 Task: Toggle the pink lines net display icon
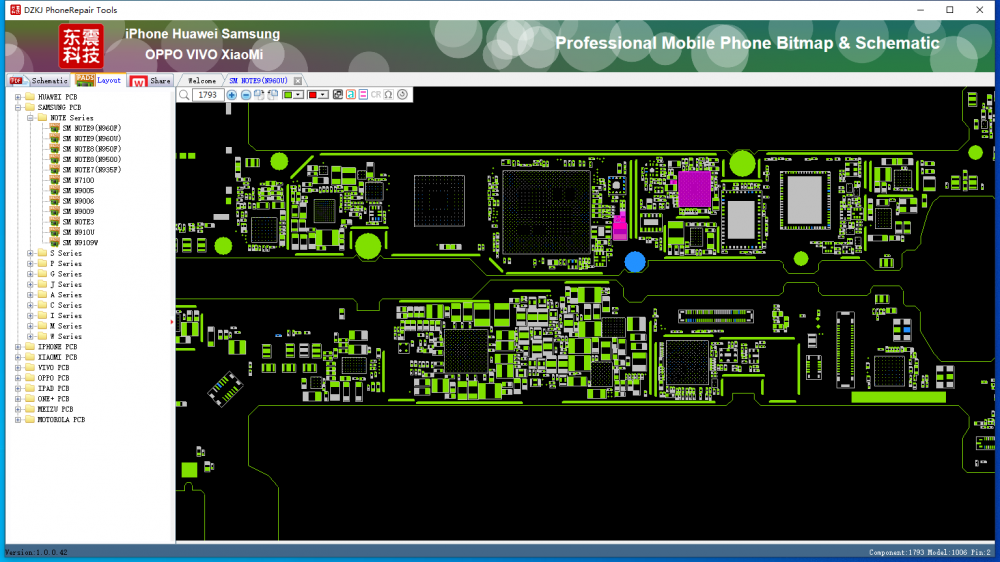click(x=364, y=95)
